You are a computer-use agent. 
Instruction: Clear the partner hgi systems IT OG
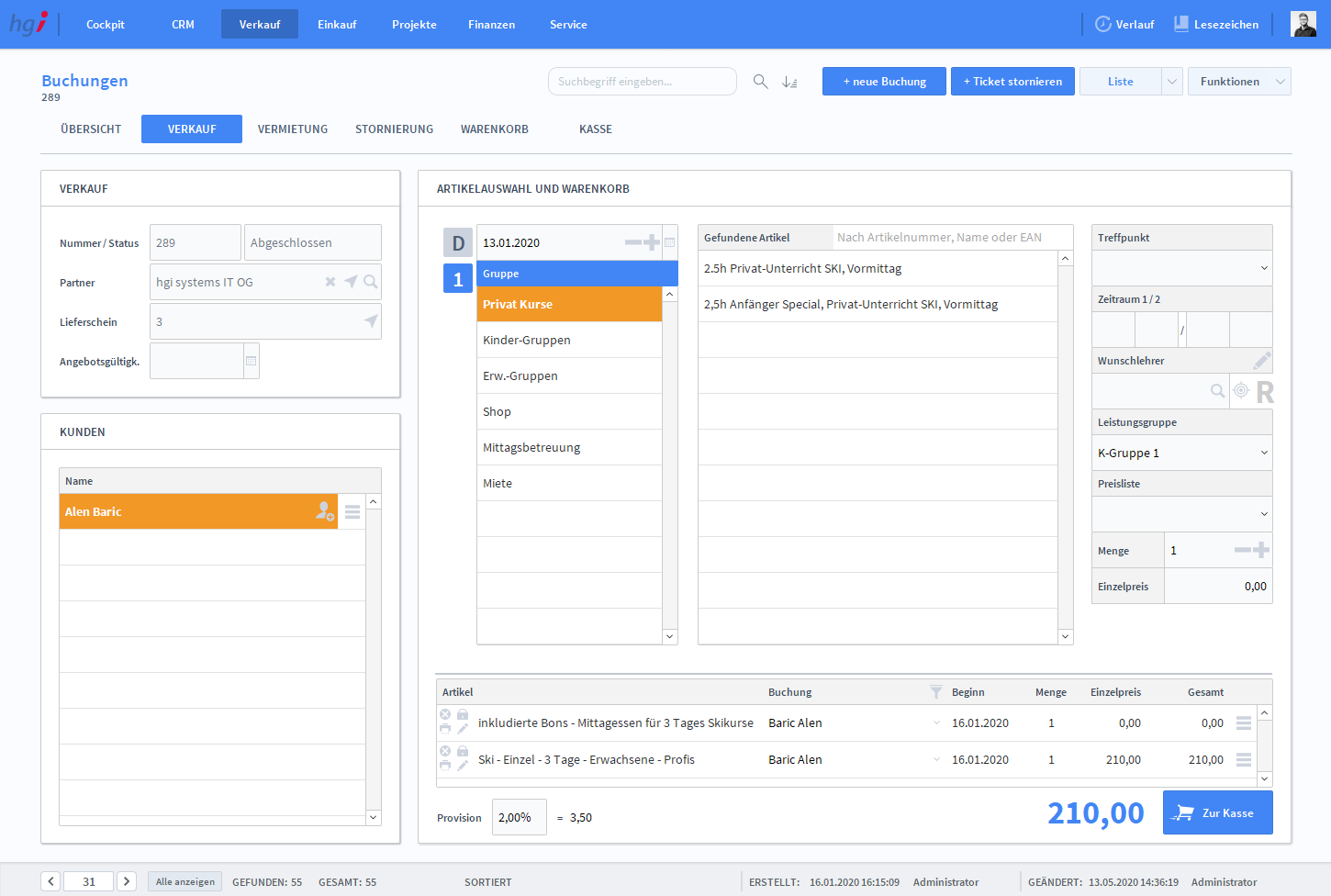[330, 282]
